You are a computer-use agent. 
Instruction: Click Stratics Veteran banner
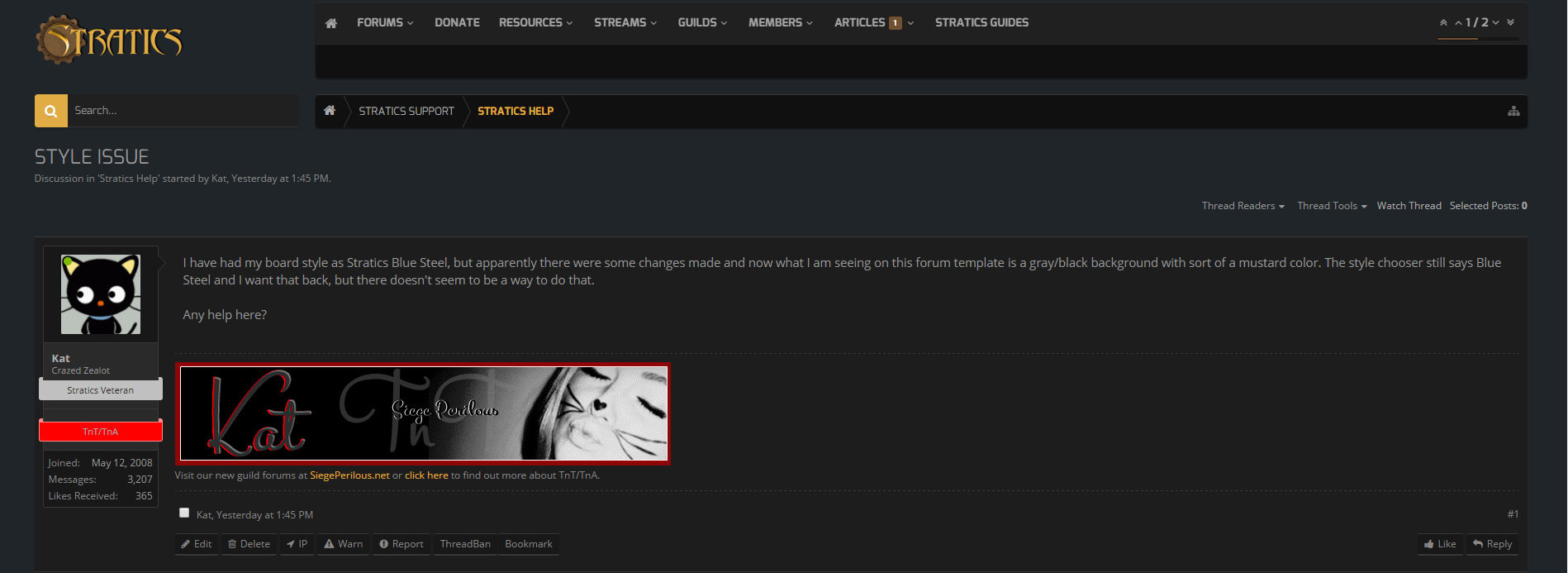point(101,389)
